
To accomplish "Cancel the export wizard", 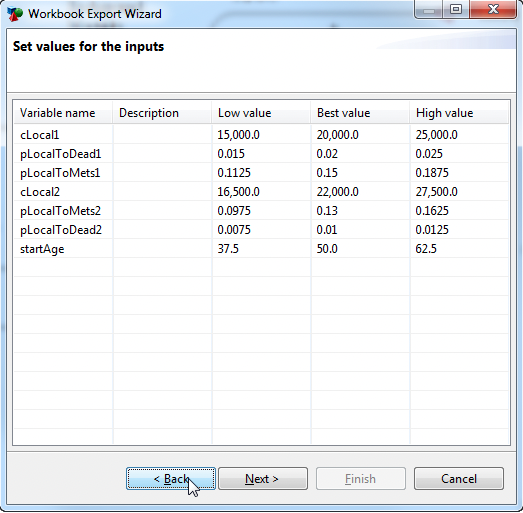I will click(459, 479).
